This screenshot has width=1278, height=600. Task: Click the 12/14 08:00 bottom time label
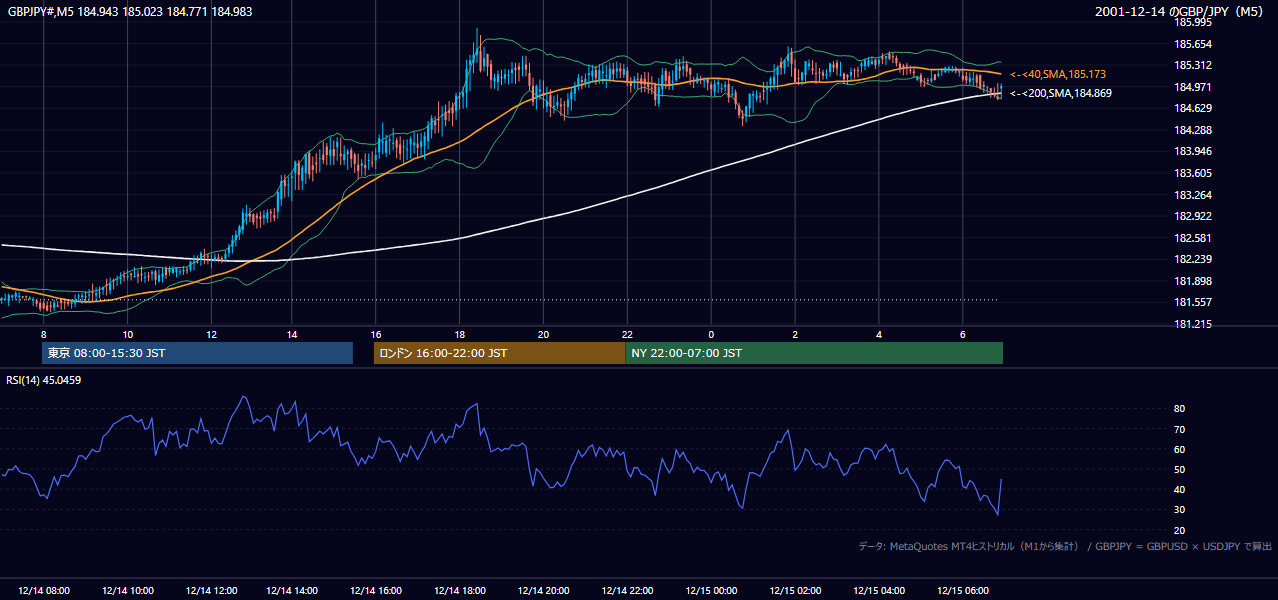[x=44, y=591]
